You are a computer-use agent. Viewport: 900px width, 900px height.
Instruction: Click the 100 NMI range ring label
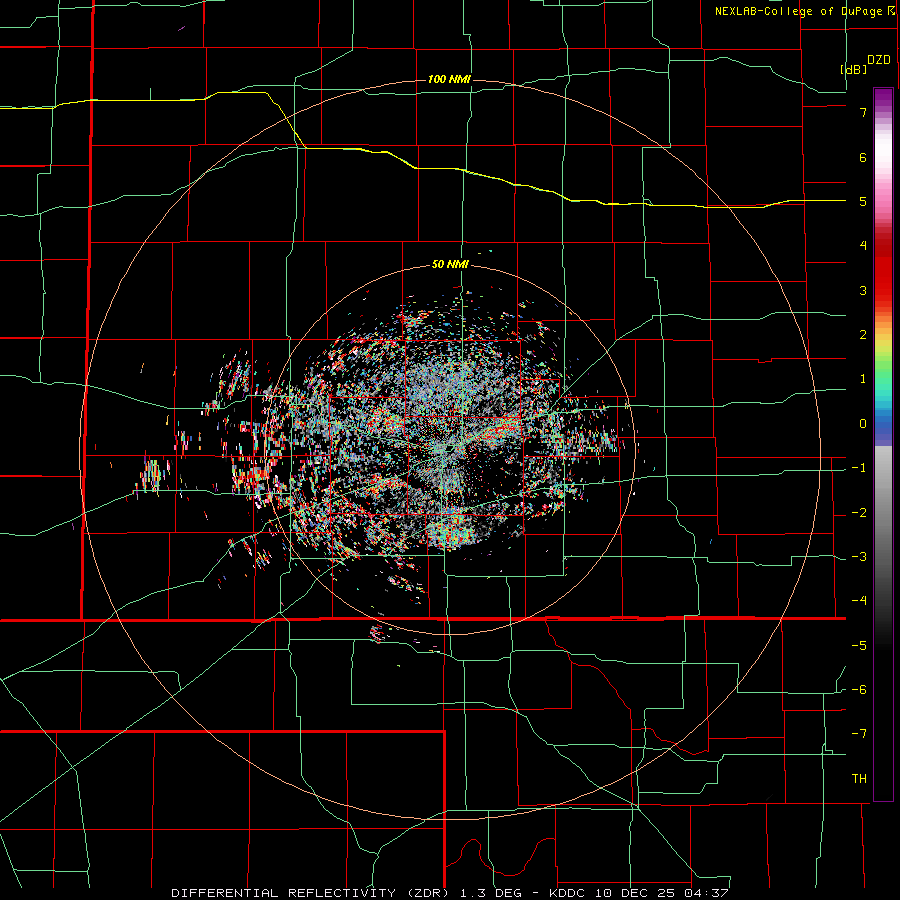[x=449, y=79]
